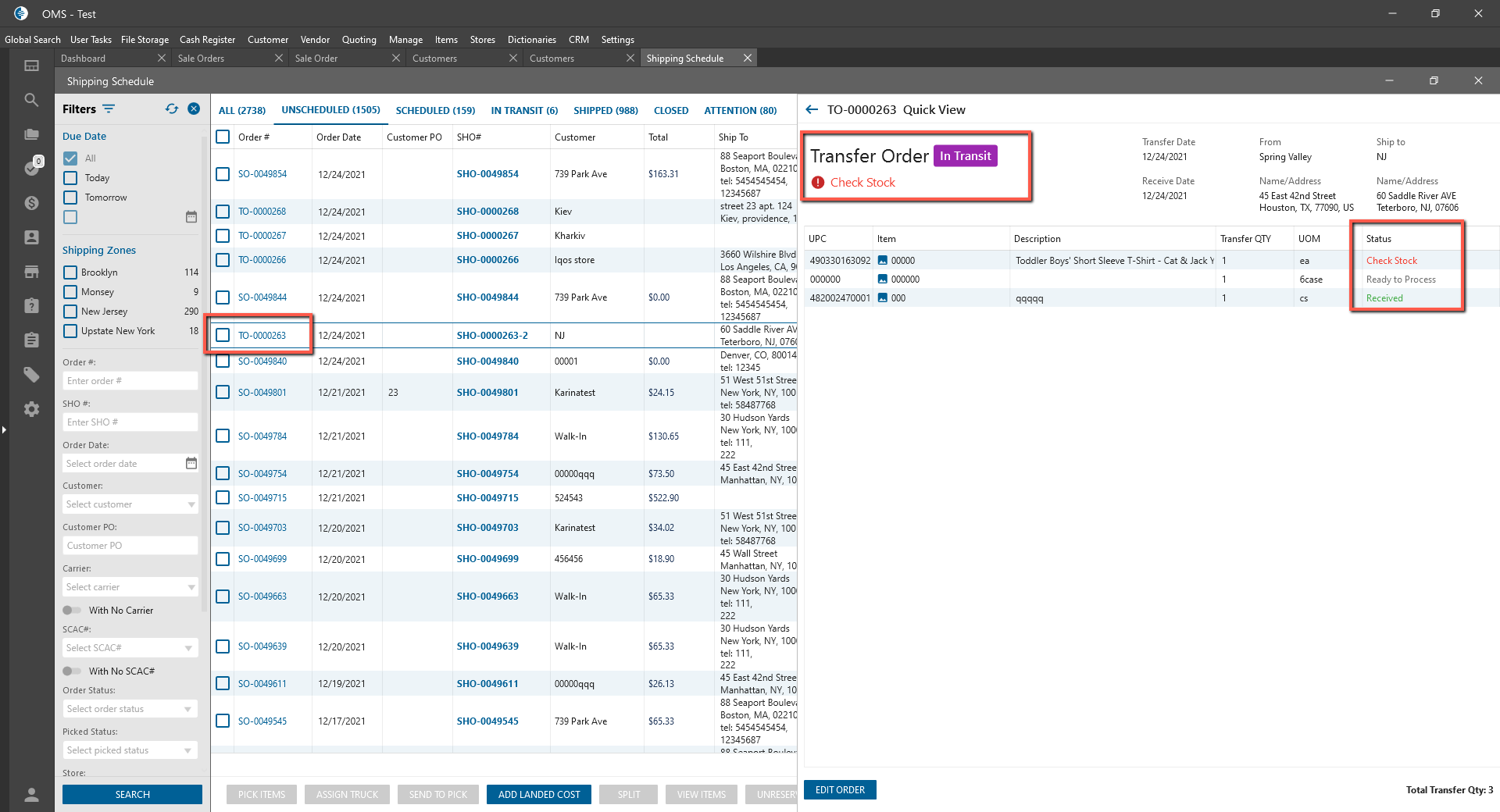
Task: Expand the Select order status dropdown
Action: tap(130, 709)
